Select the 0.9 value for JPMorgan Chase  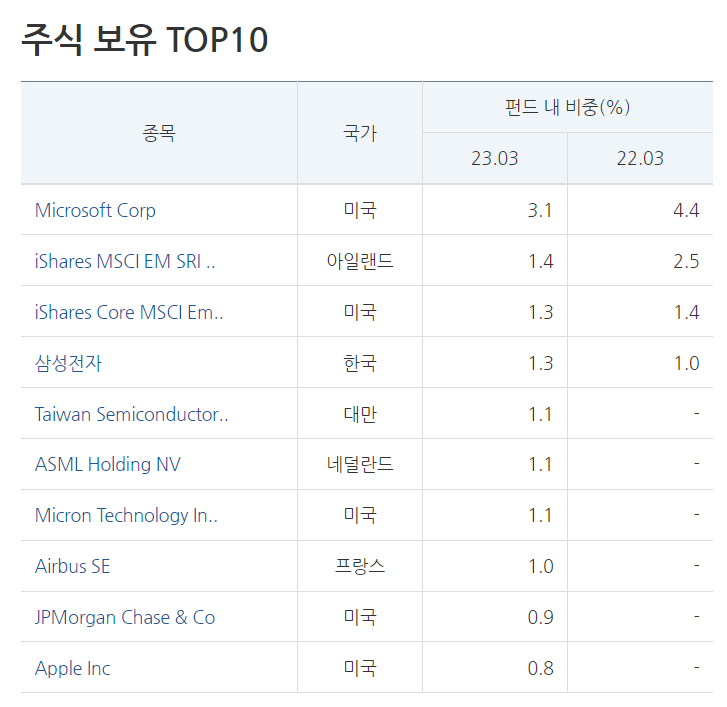coord(541,618)
